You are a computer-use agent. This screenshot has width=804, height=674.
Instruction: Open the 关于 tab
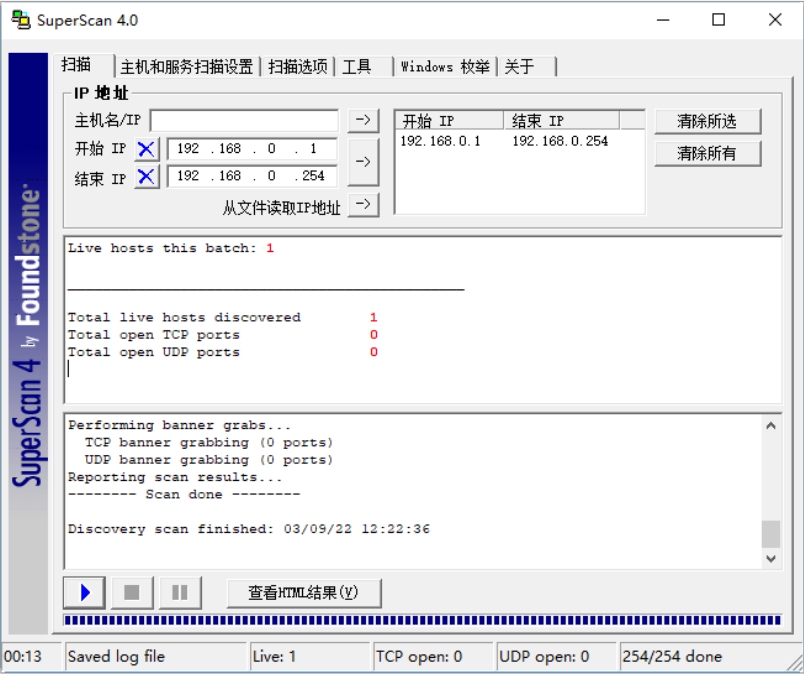[x=519, y=67]
